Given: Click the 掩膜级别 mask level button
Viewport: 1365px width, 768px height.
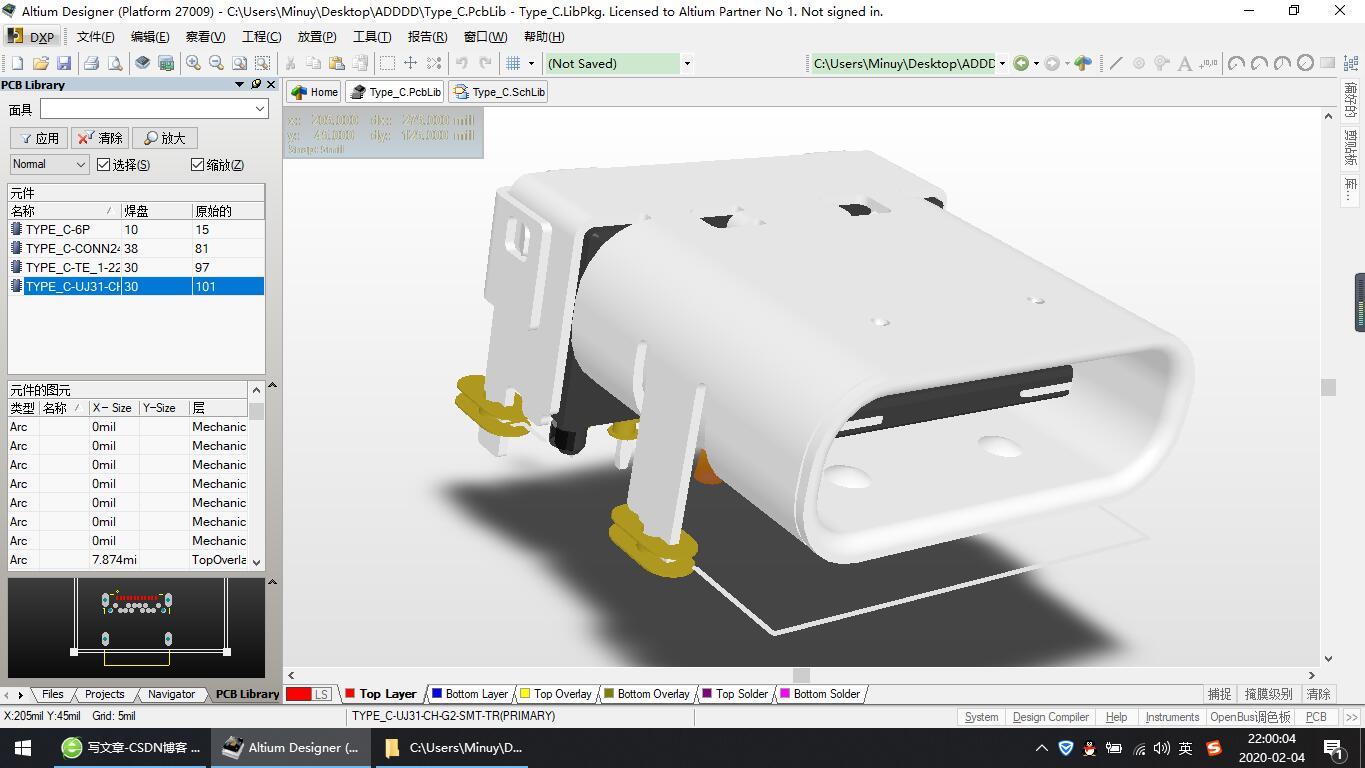Looking at the screenshot, I should point(1268,694).
